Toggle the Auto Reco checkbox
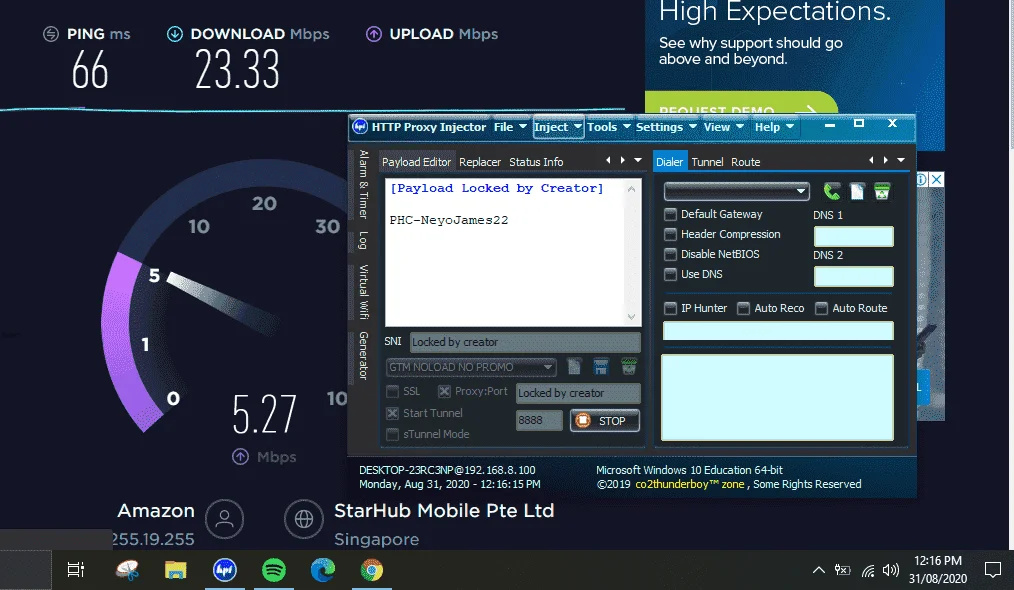Image resolution: width=1014 pixels, height=590 pixels. (744, 309)
